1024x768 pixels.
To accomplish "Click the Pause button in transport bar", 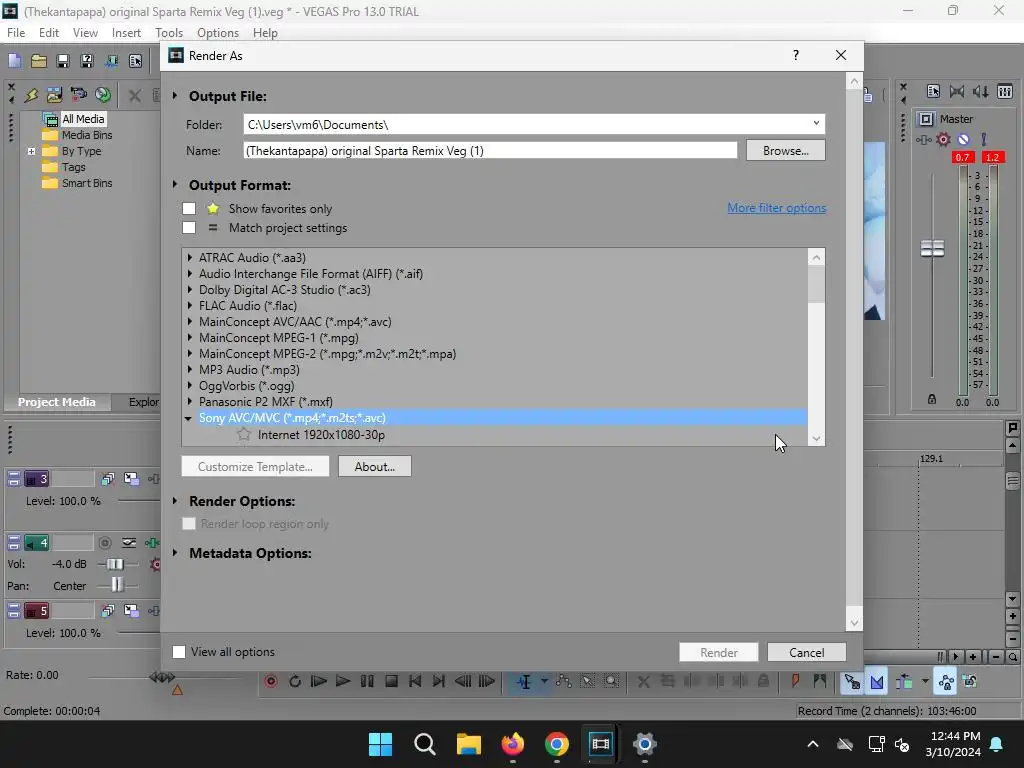I will [367, 682].
